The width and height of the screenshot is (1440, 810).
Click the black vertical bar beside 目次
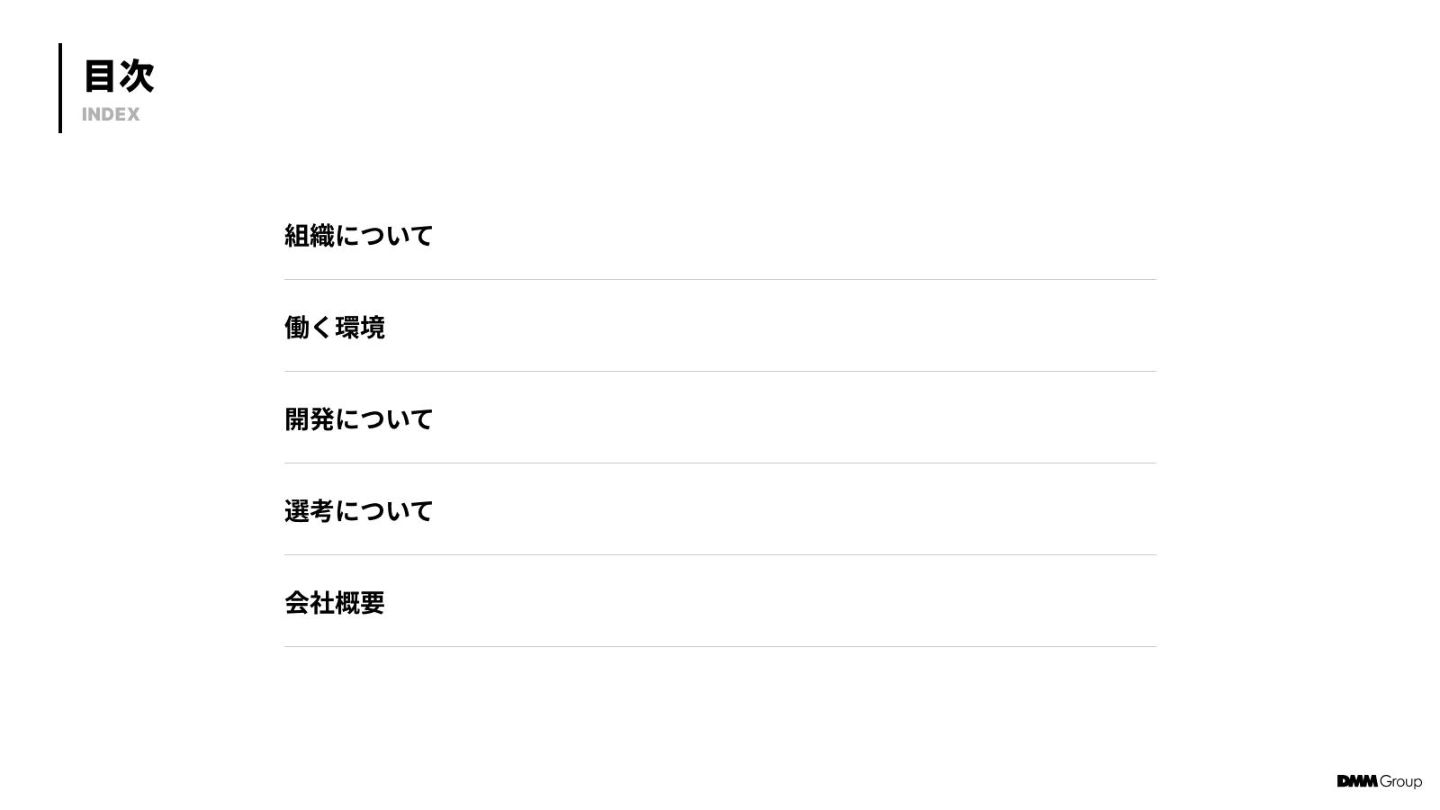tap(60, 88)
